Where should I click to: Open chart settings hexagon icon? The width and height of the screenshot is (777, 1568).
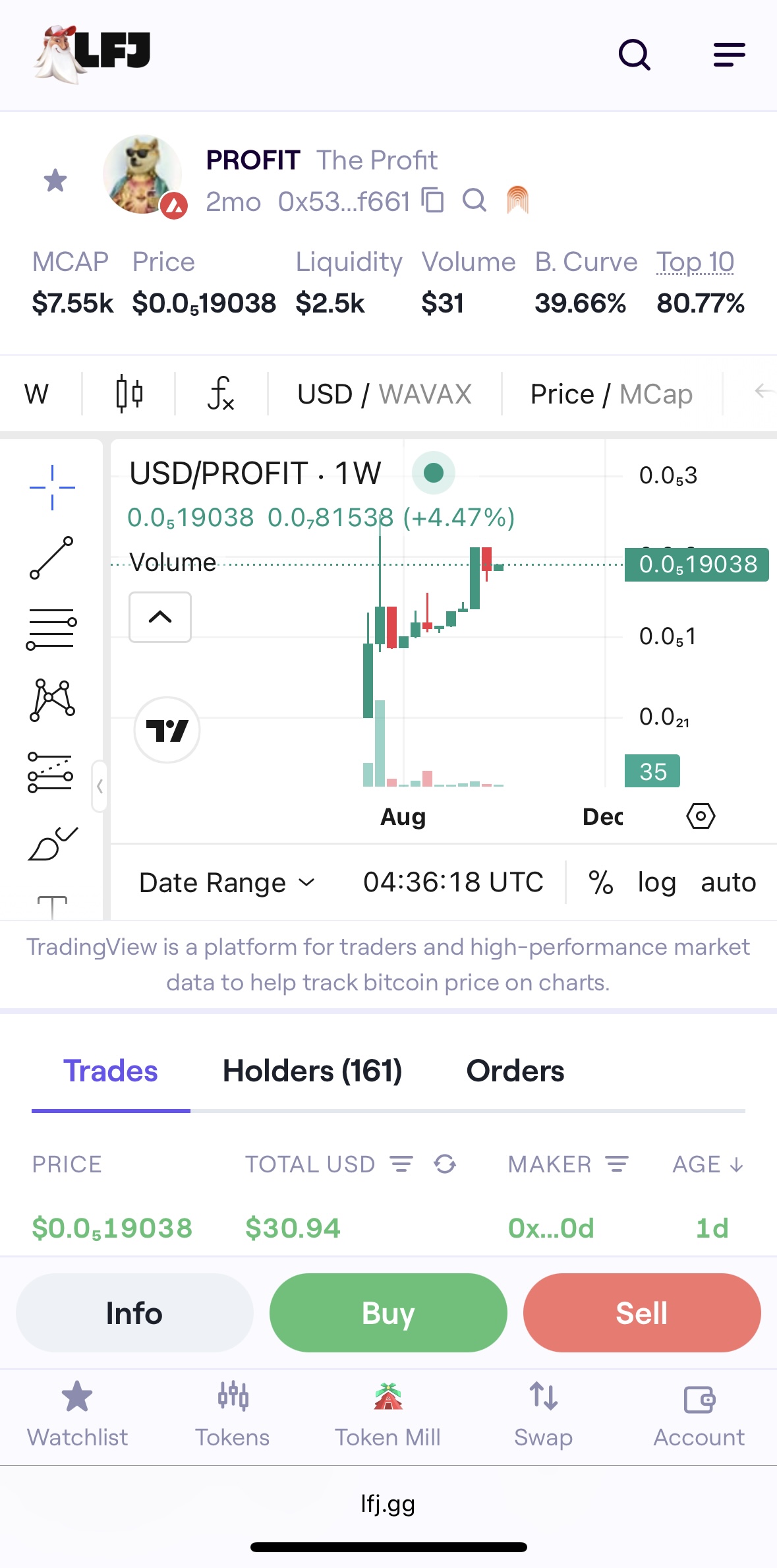point(701,816)
